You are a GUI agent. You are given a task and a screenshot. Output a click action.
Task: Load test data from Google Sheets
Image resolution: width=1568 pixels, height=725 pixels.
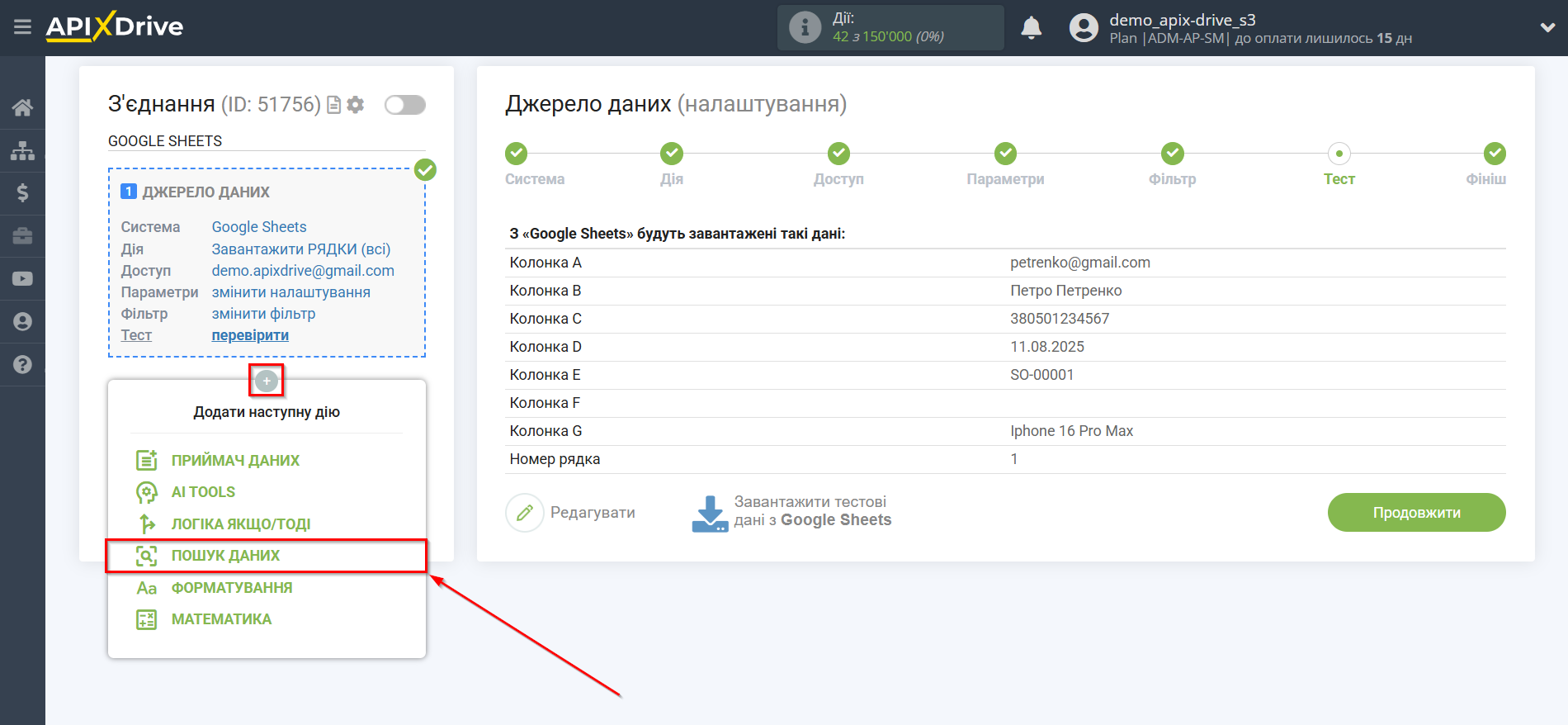(812, 511)
